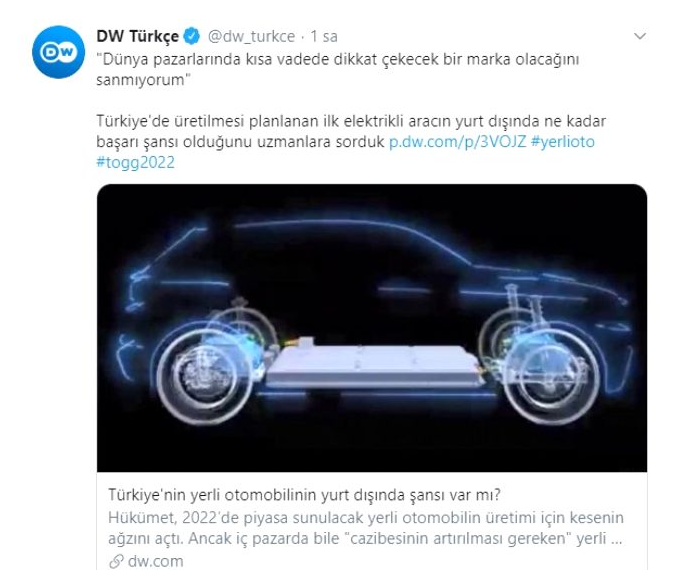Visit the dw.com source domain
The image size is (681, 586).
coord(155,562)
